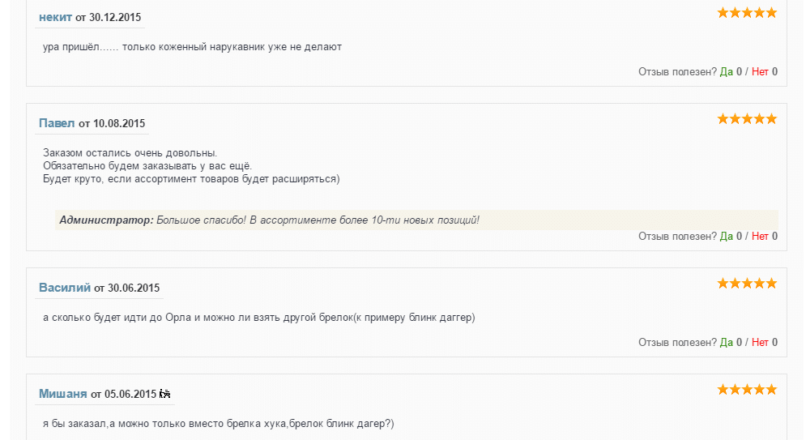The height and width of the screenshot is (440, 806).
Task: Click the star rating on Мишаня's review
Action: 747,390
